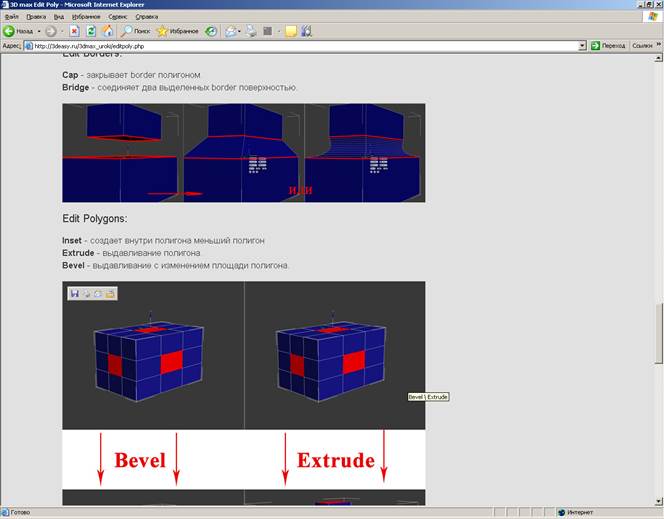The image size is (664, 519).
Task: Expand the Назад history dropdown arrow
Action: point(39,31)
